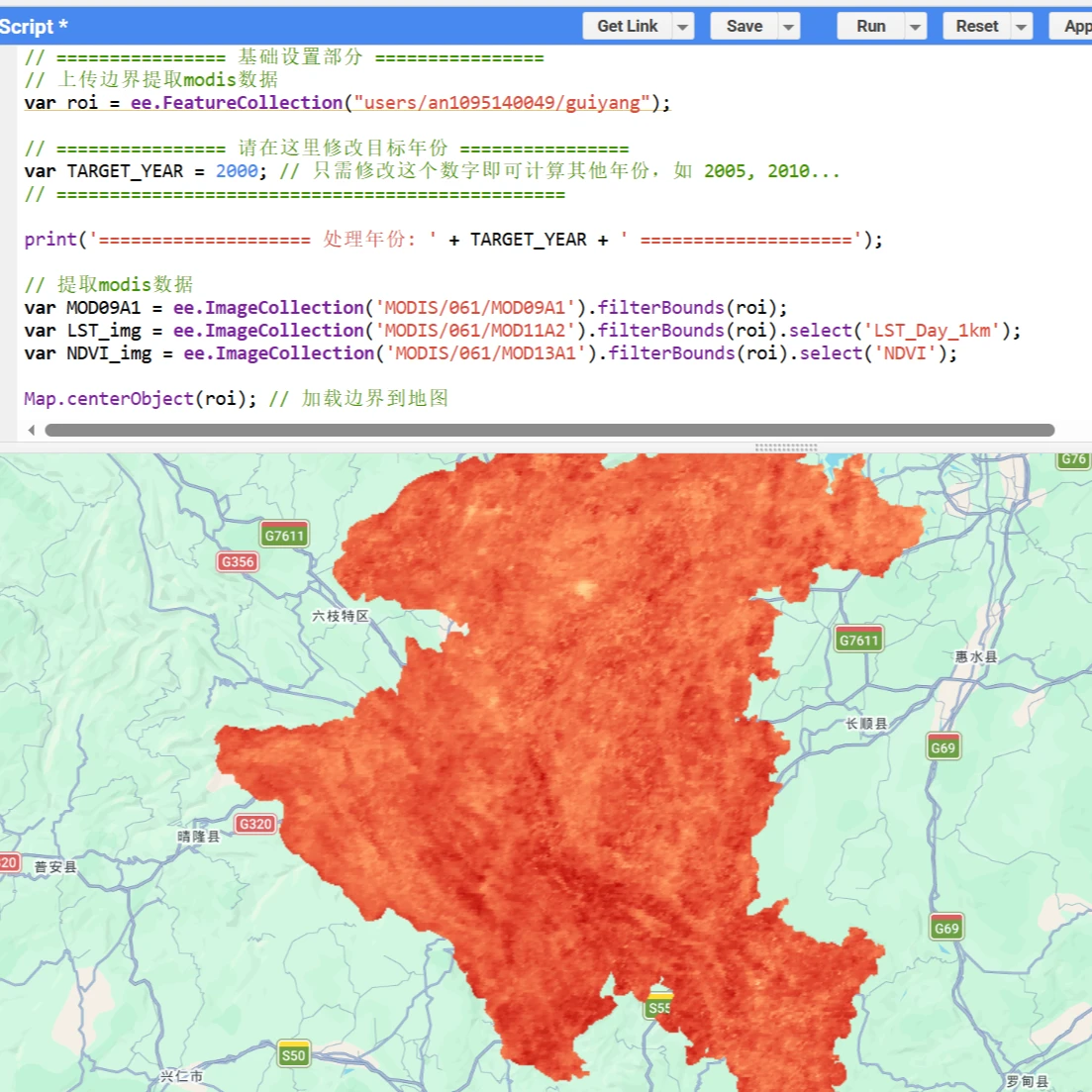
Task: Click the Get Link button
Action: click(627, 27)
